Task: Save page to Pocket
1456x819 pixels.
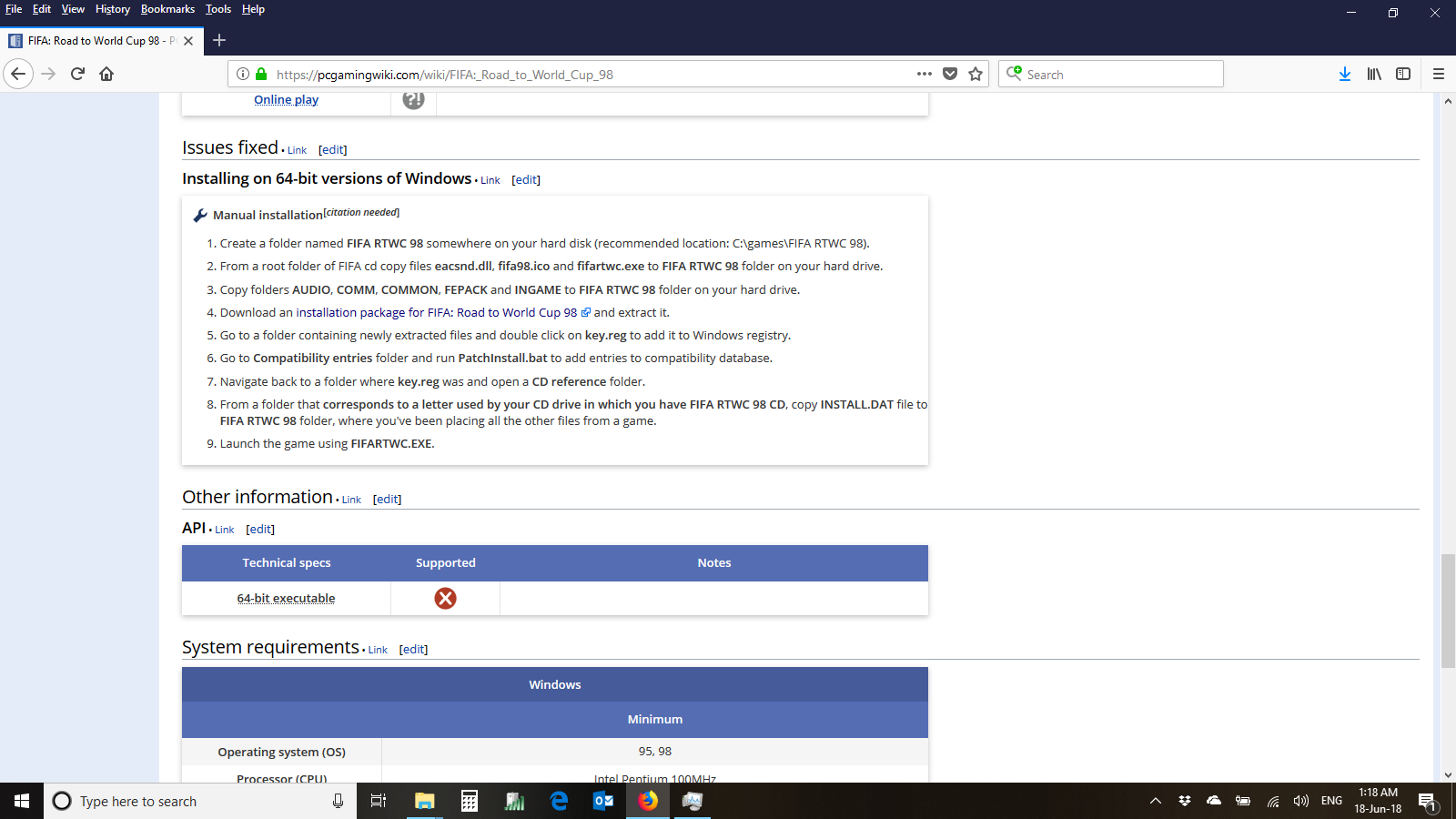Action: pos(950,74)
